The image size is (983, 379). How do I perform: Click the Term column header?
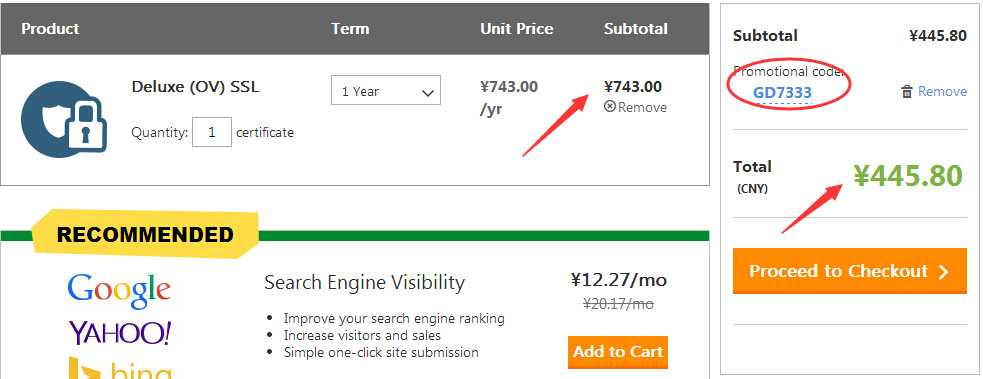[350, 29]
